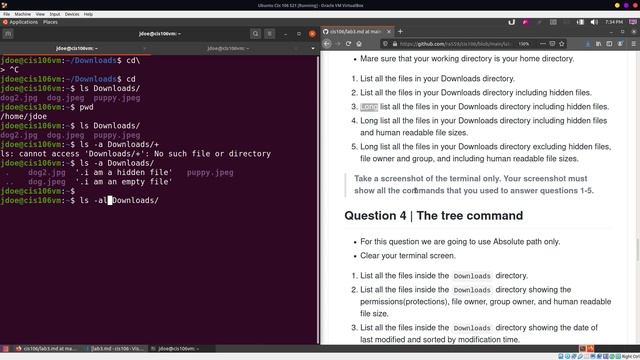Open VirtualBox Devices menu

point(72,14)
